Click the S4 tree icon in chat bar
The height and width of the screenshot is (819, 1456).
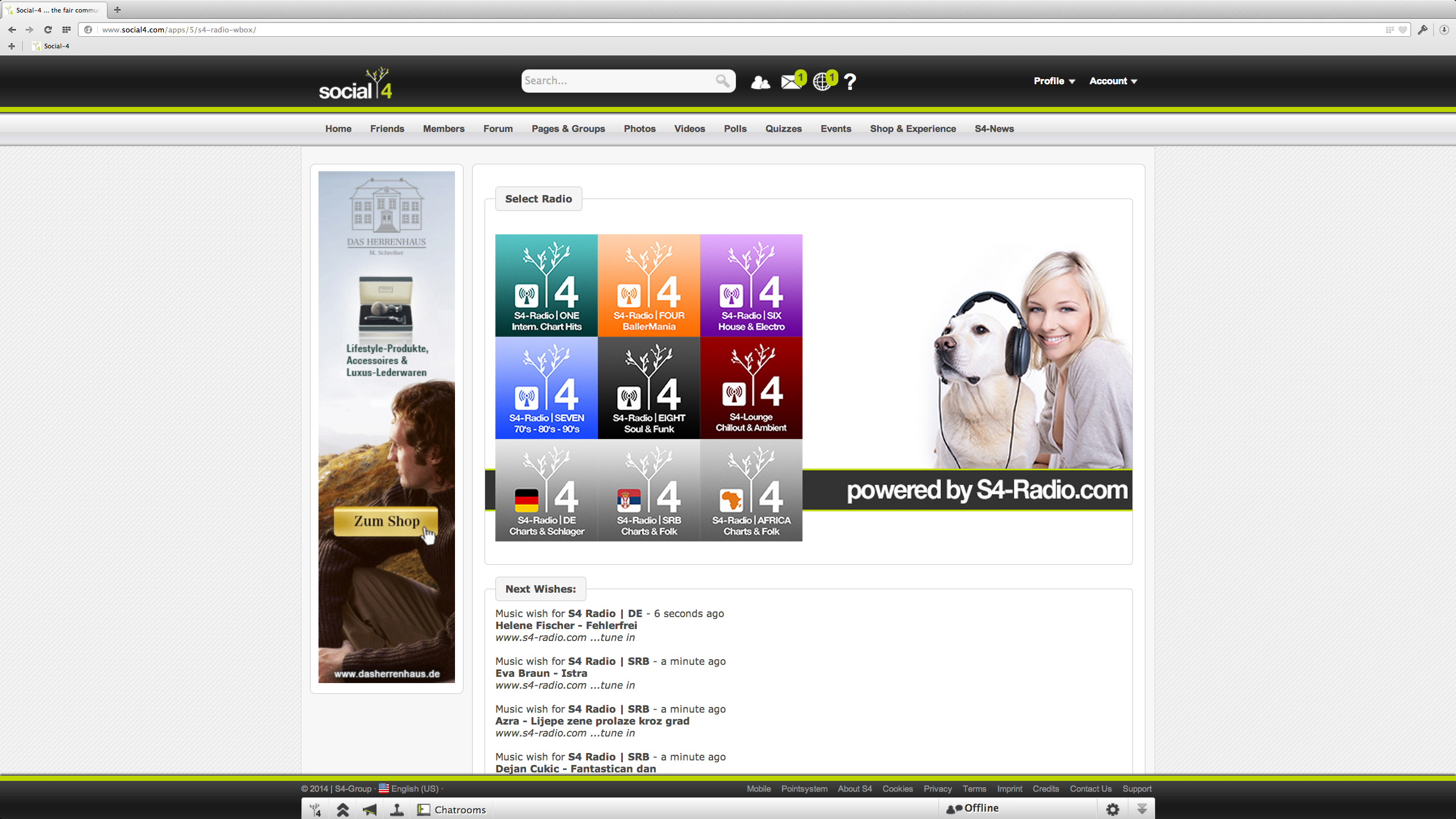click(x=316, y=809)
